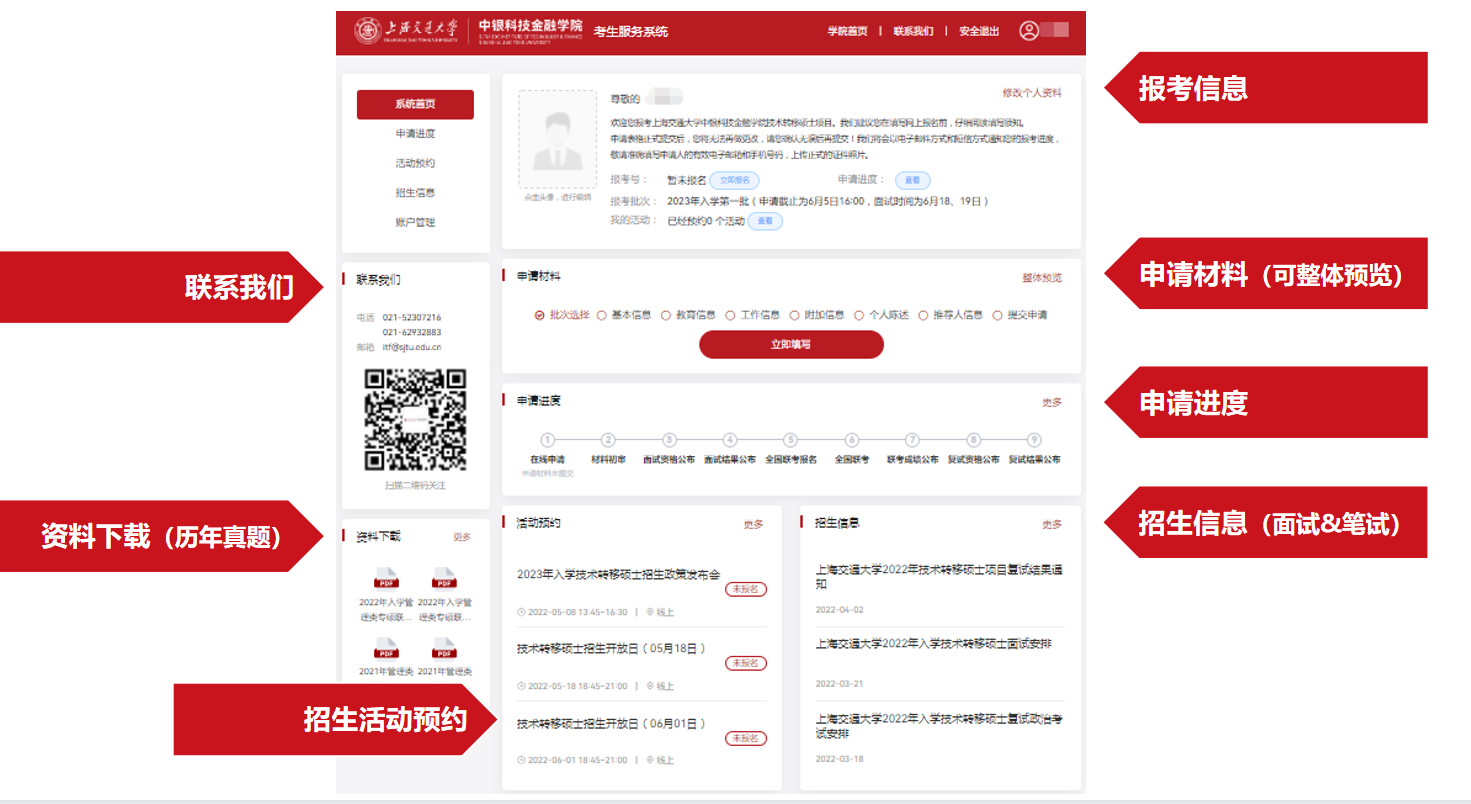Open the first 2022年入学 PDF file icon
The image size is (1471, 804).
click(x=386, y=578)
